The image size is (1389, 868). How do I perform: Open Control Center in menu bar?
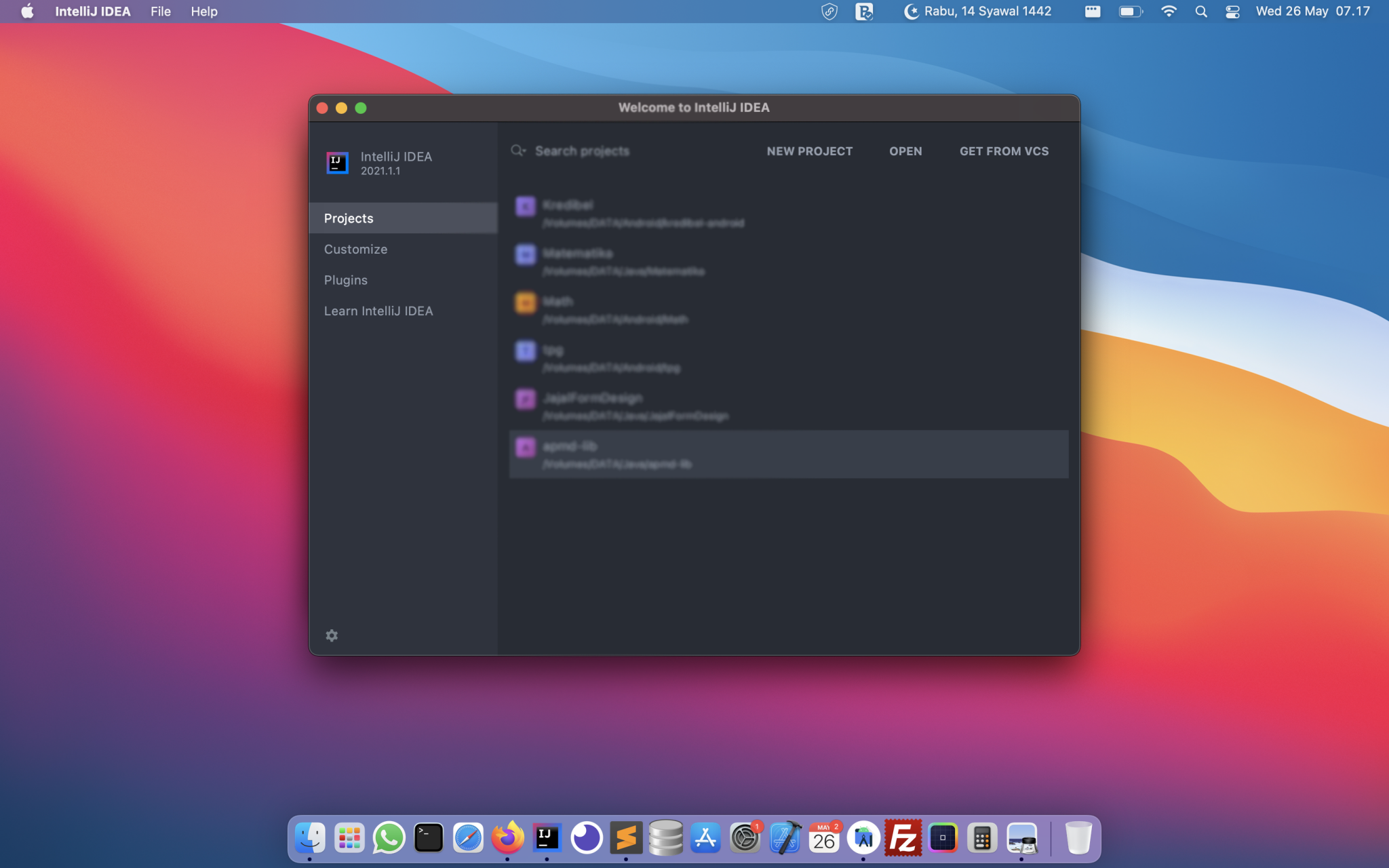(x=1232, y=12)
